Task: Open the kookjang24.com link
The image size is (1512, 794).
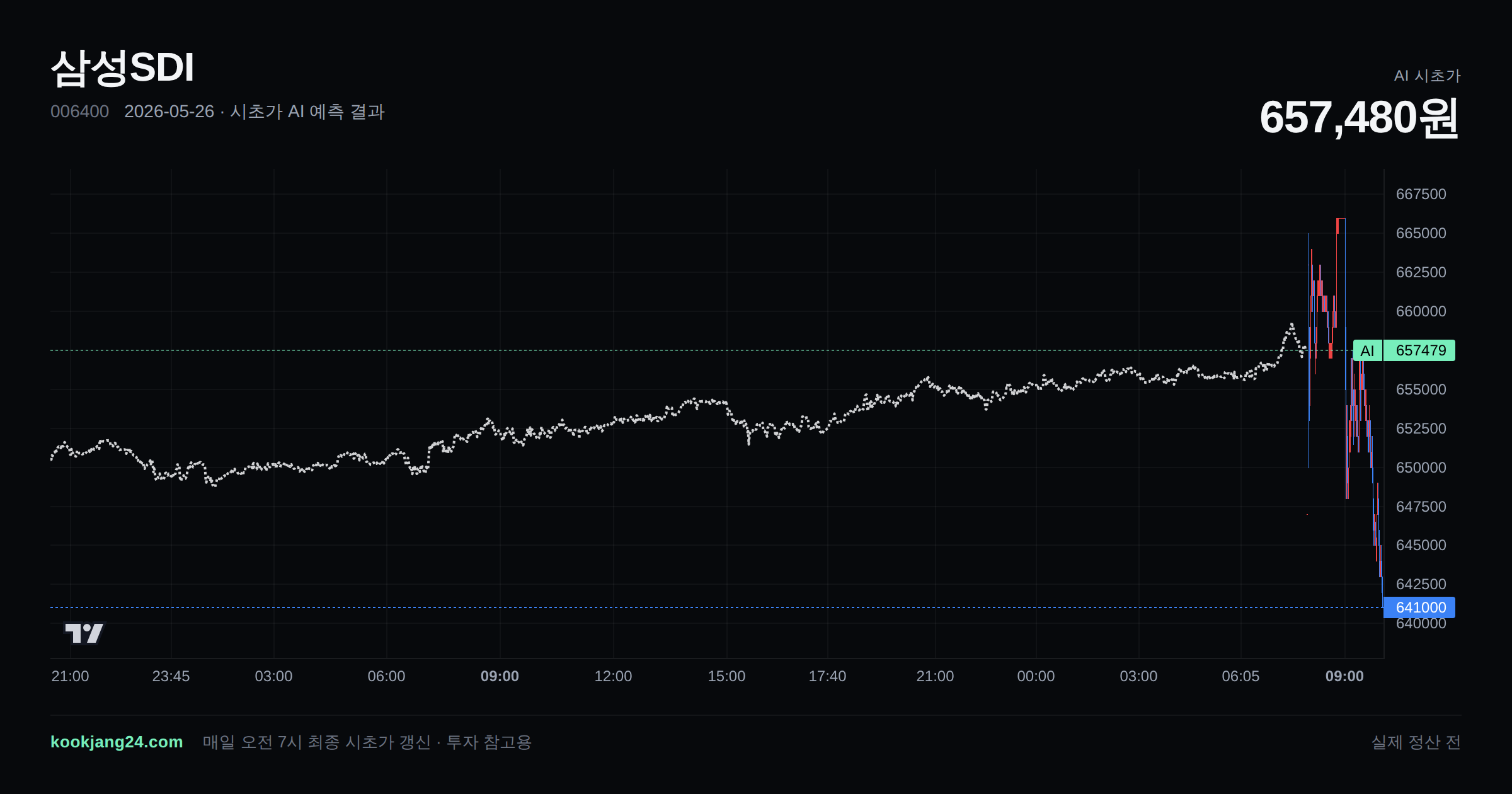Action: pos(117,742)
